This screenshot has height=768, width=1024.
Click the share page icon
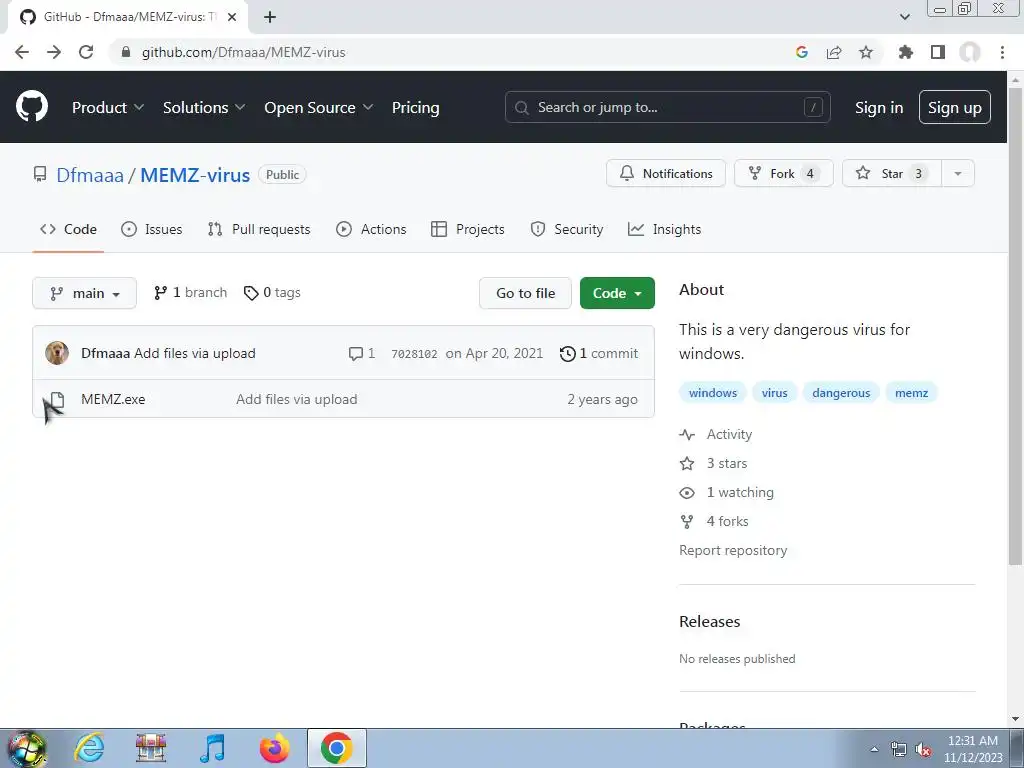coord(834,52)
